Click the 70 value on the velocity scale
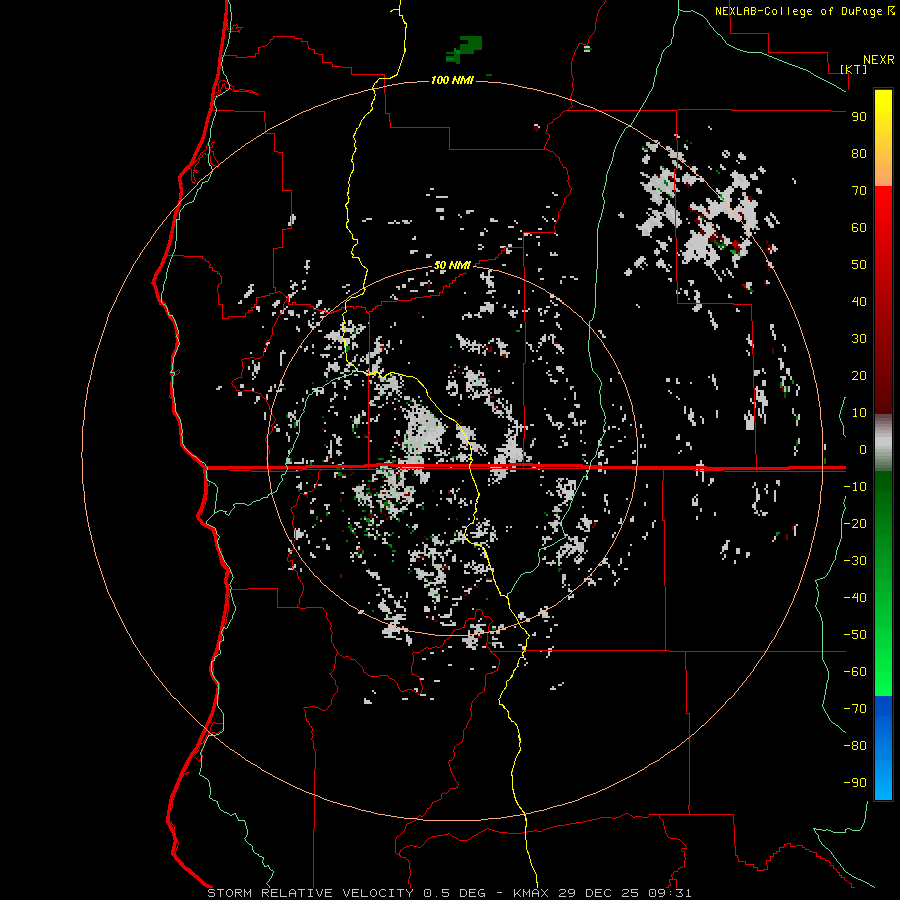The height and width of the screenshot is (900, 900). [x=859, y=191]
